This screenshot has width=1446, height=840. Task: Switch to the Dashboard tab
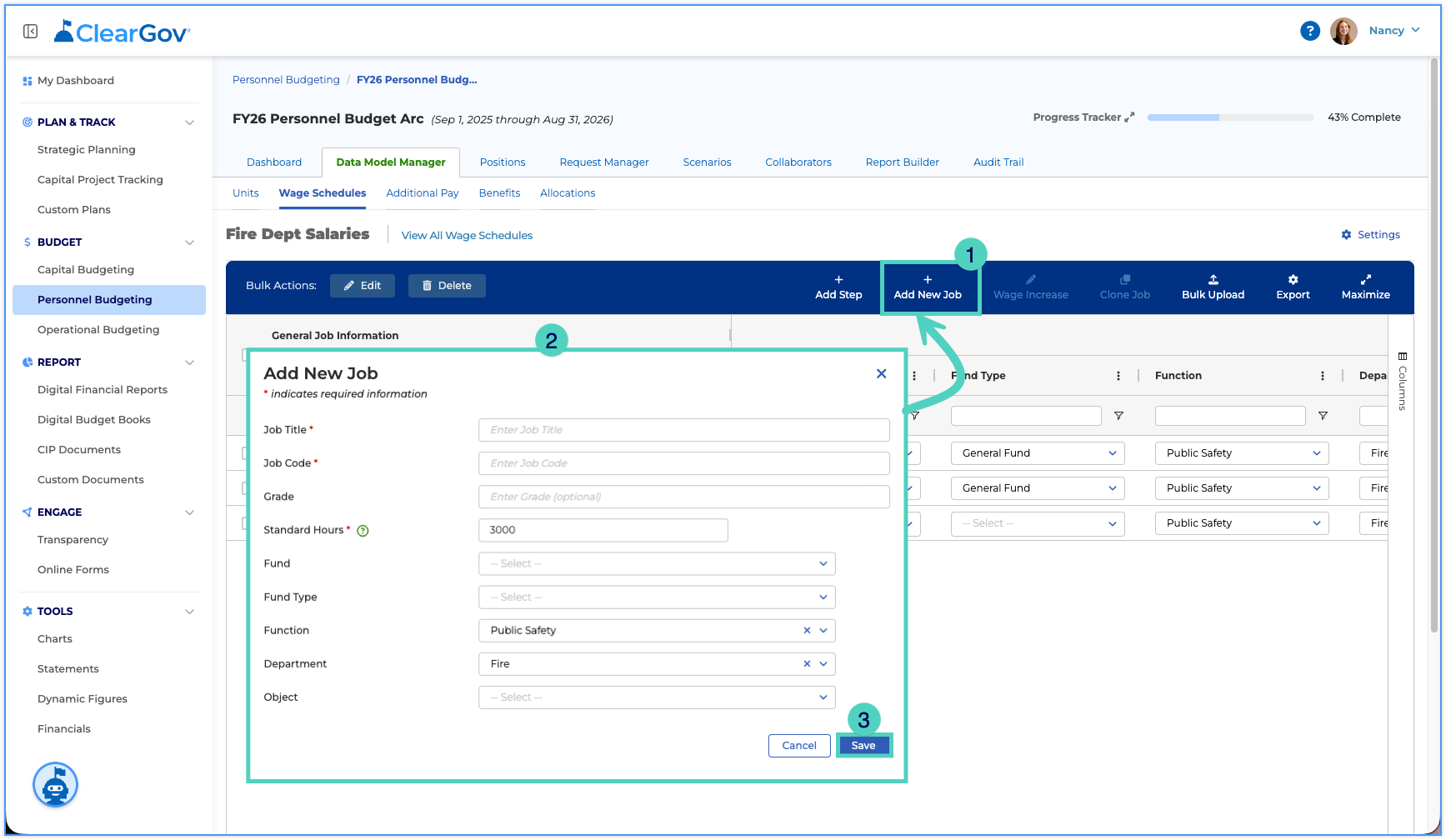tap(274, 162)
